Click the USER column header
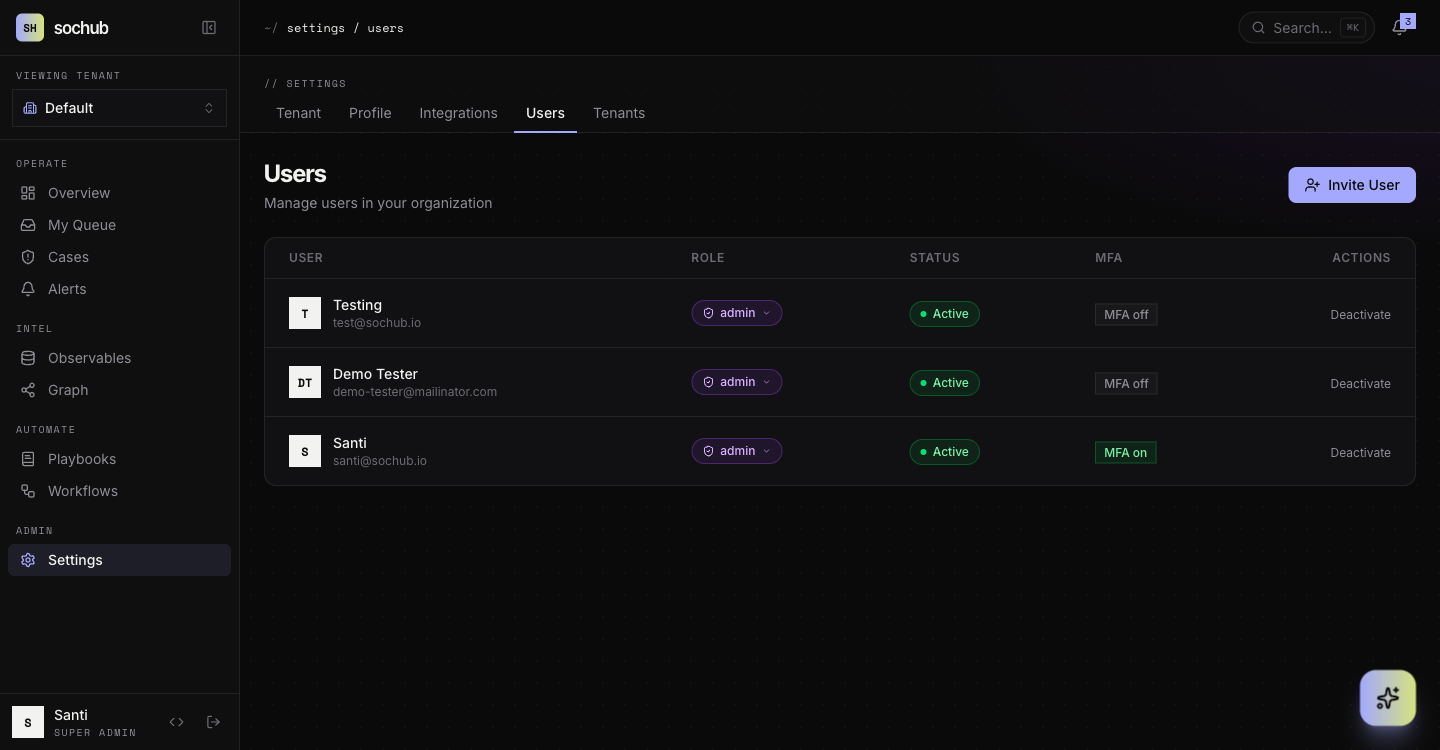The width and height of the screenshot is (1440, 750). [x=306, y=258]
